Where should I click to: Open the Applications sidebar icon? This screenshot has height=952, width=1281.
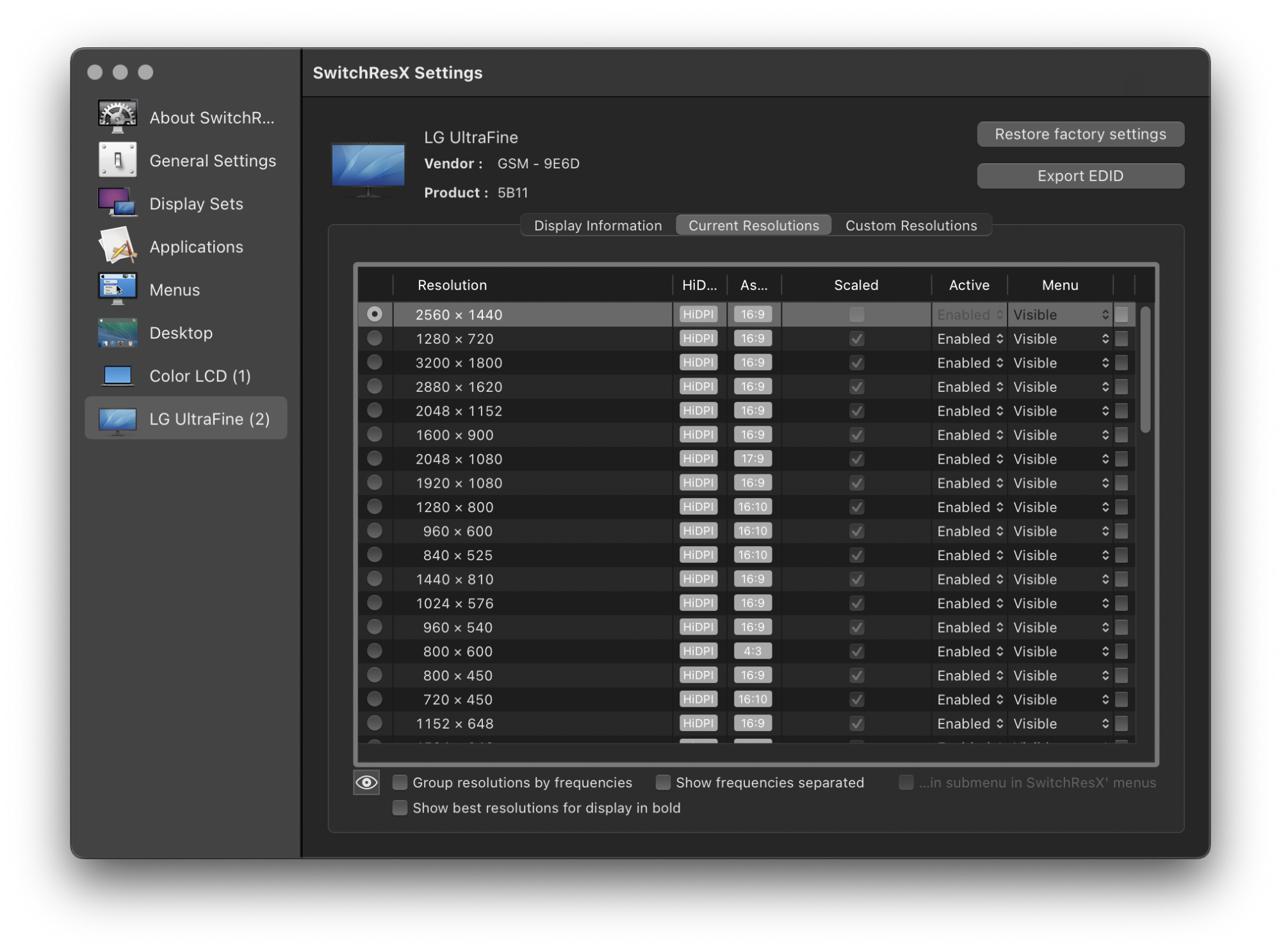pyautogui.click(x=117, y=246)
